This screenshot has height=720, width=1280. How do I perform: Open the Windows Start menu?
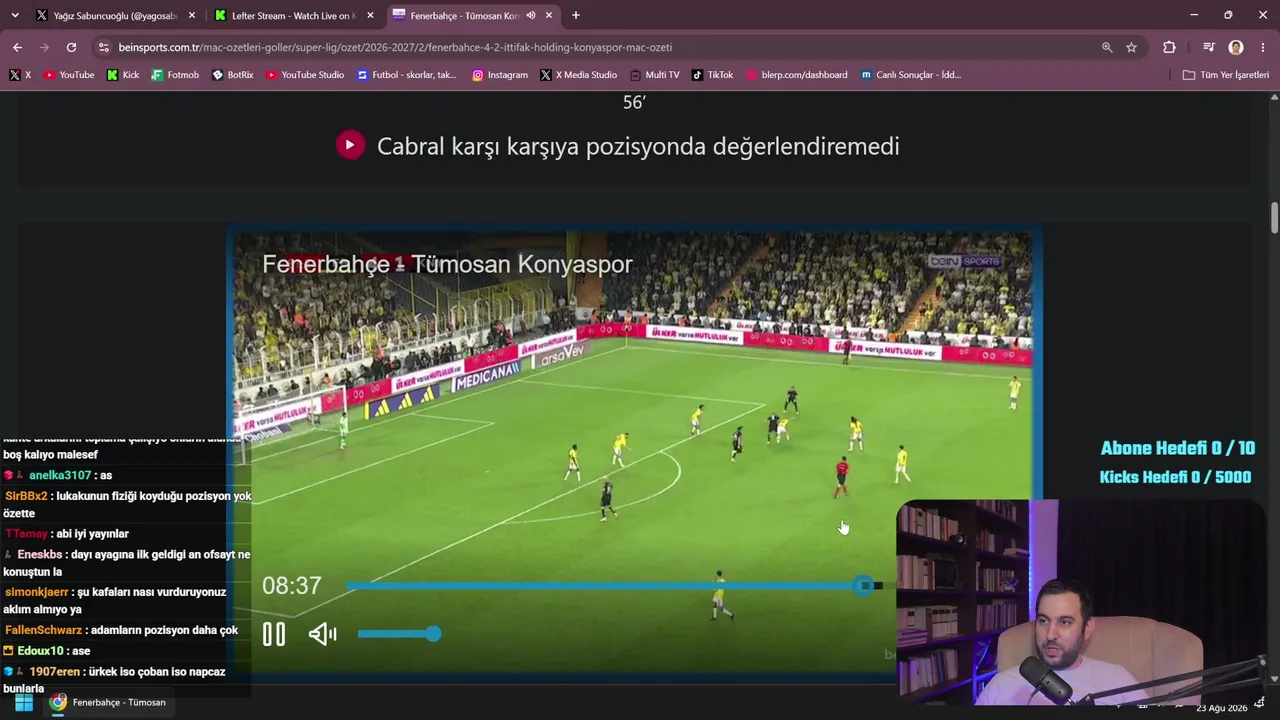[x=24, y=702]
